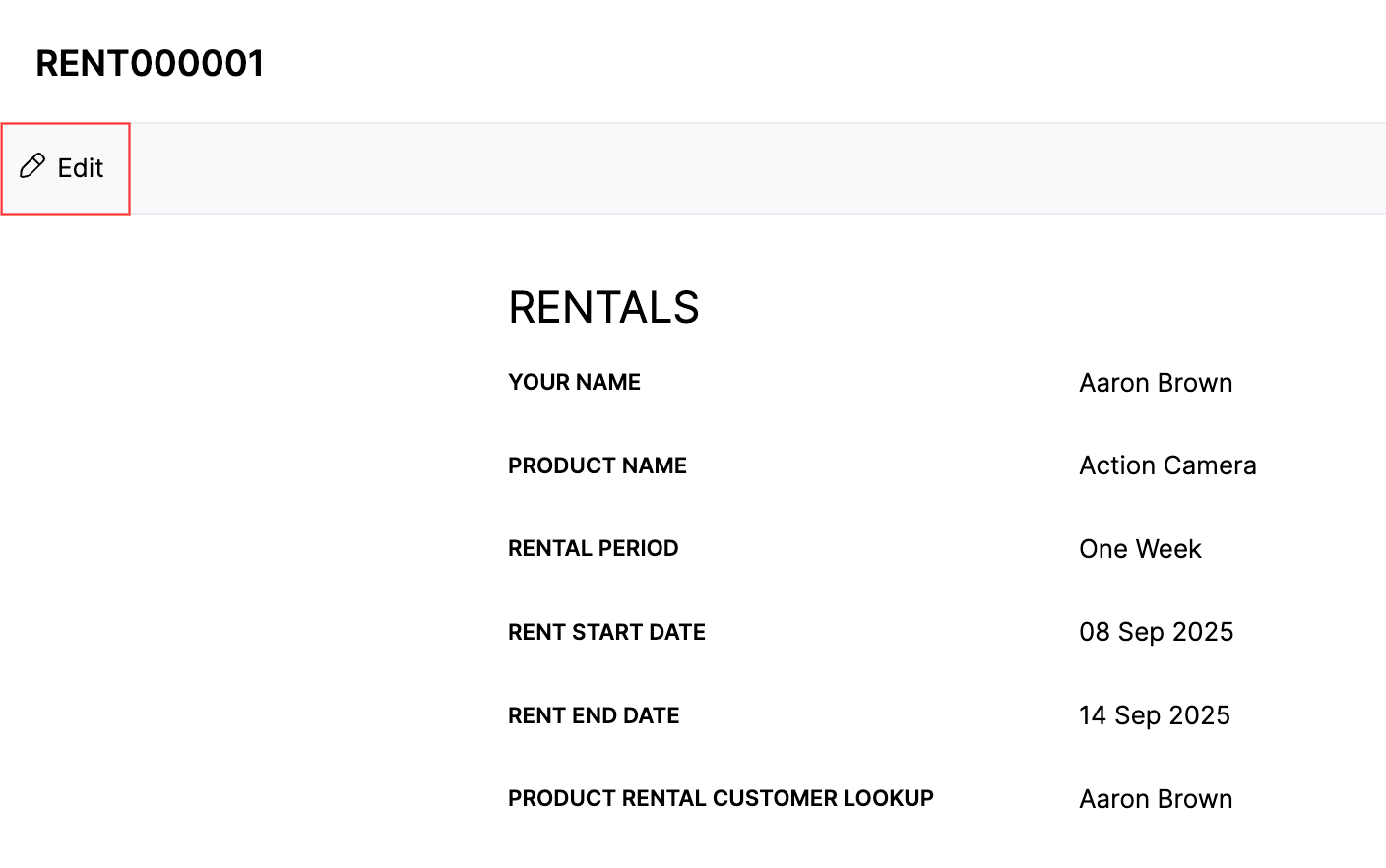1386x868 pixels.
Task: Click the pencil icon next to Edit
Action: pos(33,166)
